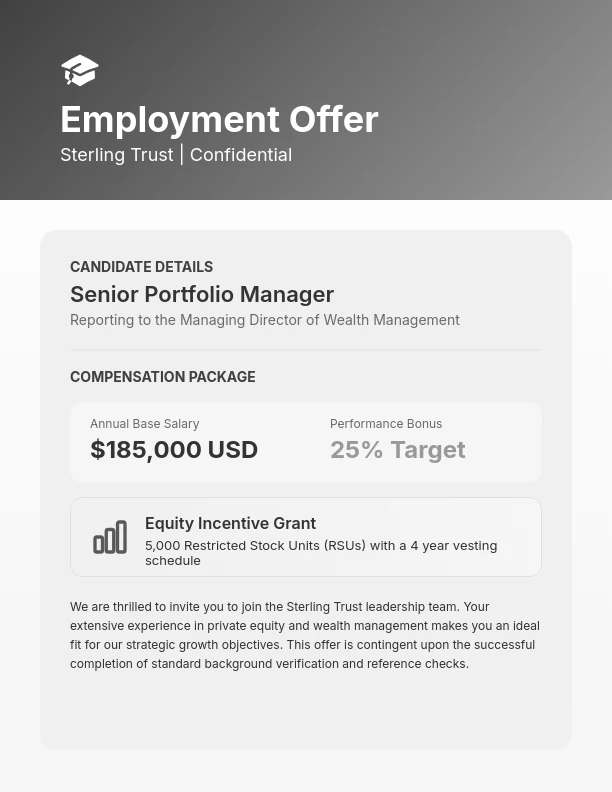This screenshot has height=792, width=612.
Task: Click the Employment Offer main title
Action: point(219,120)
